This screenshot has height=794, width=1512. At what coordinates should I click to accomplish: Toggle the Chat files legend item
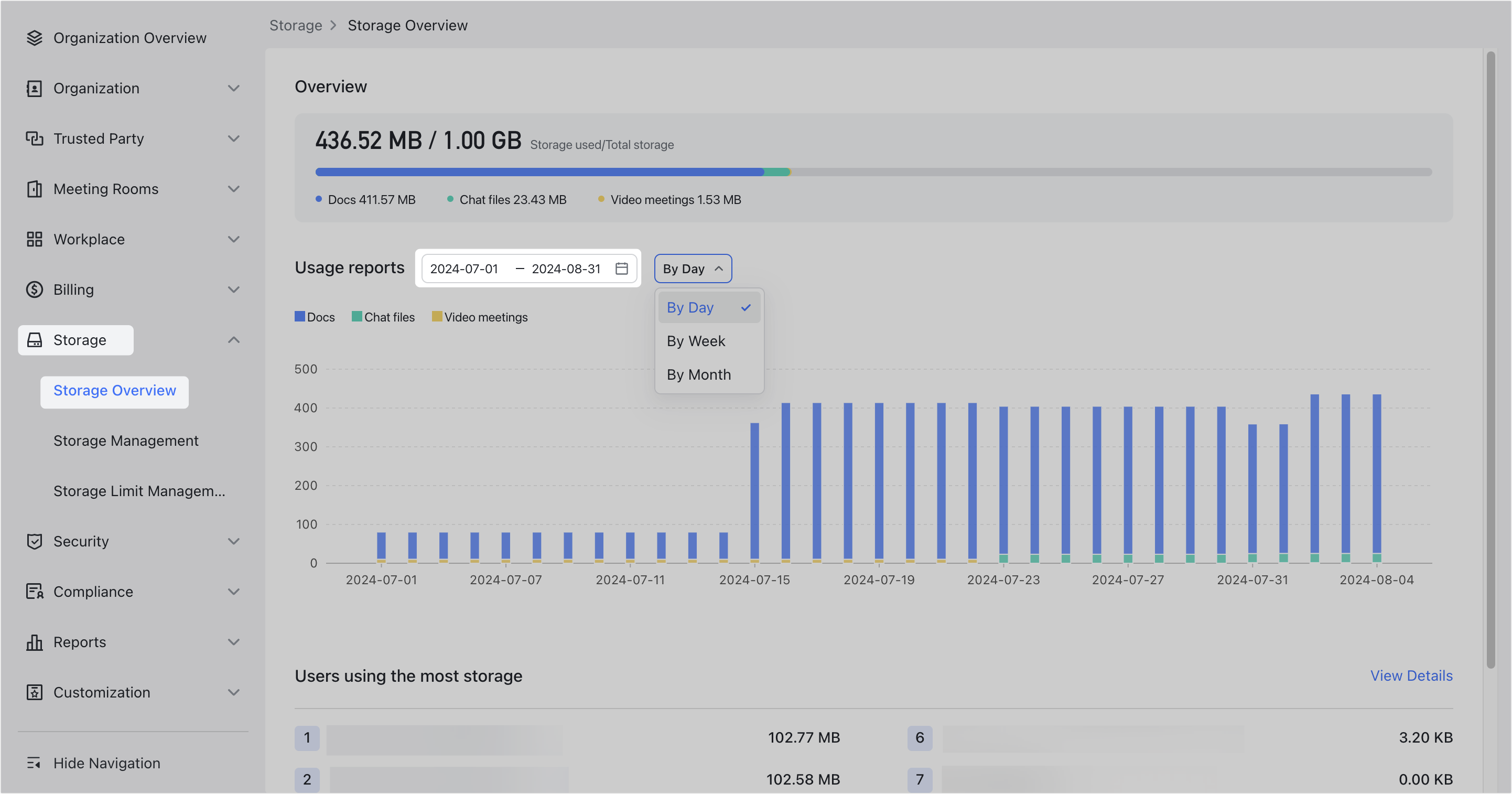point(383,317)
